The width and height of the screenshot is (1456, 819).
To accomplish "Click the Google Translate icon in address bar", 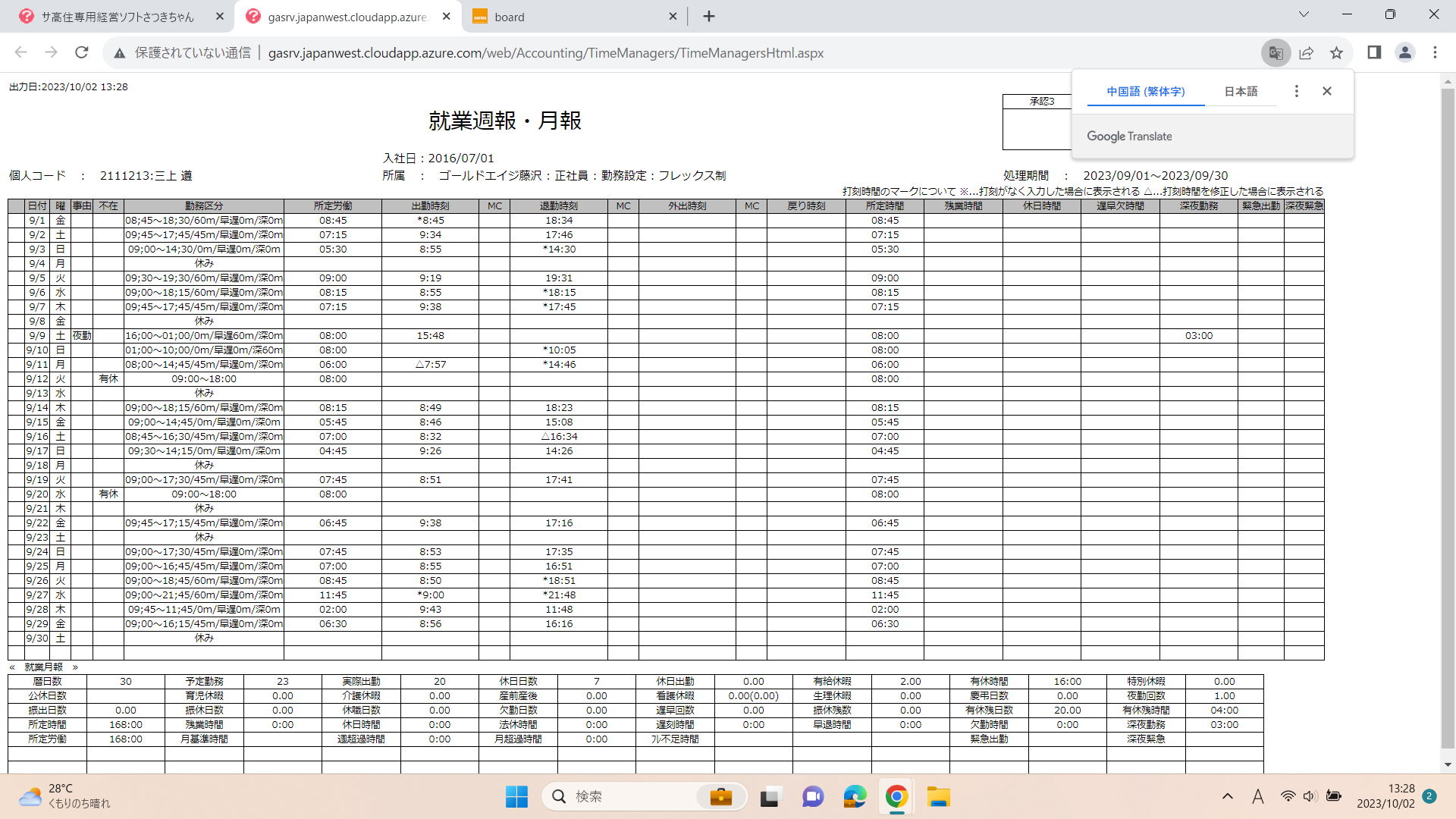I will pyautogui.click(x=1276, y=53).
